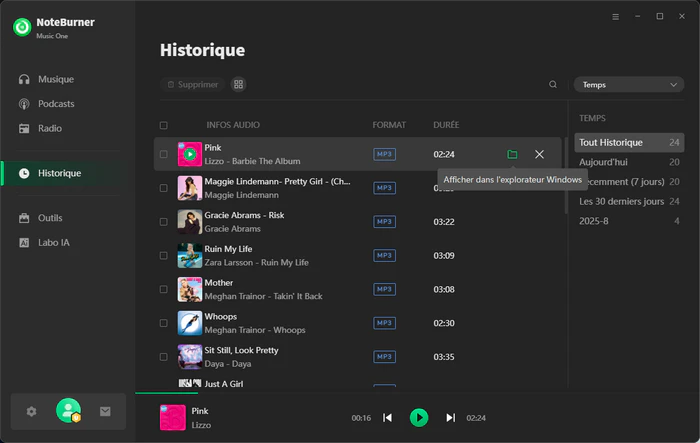Click the FORMAT column header
700x443 pixels.
(389, 125)
